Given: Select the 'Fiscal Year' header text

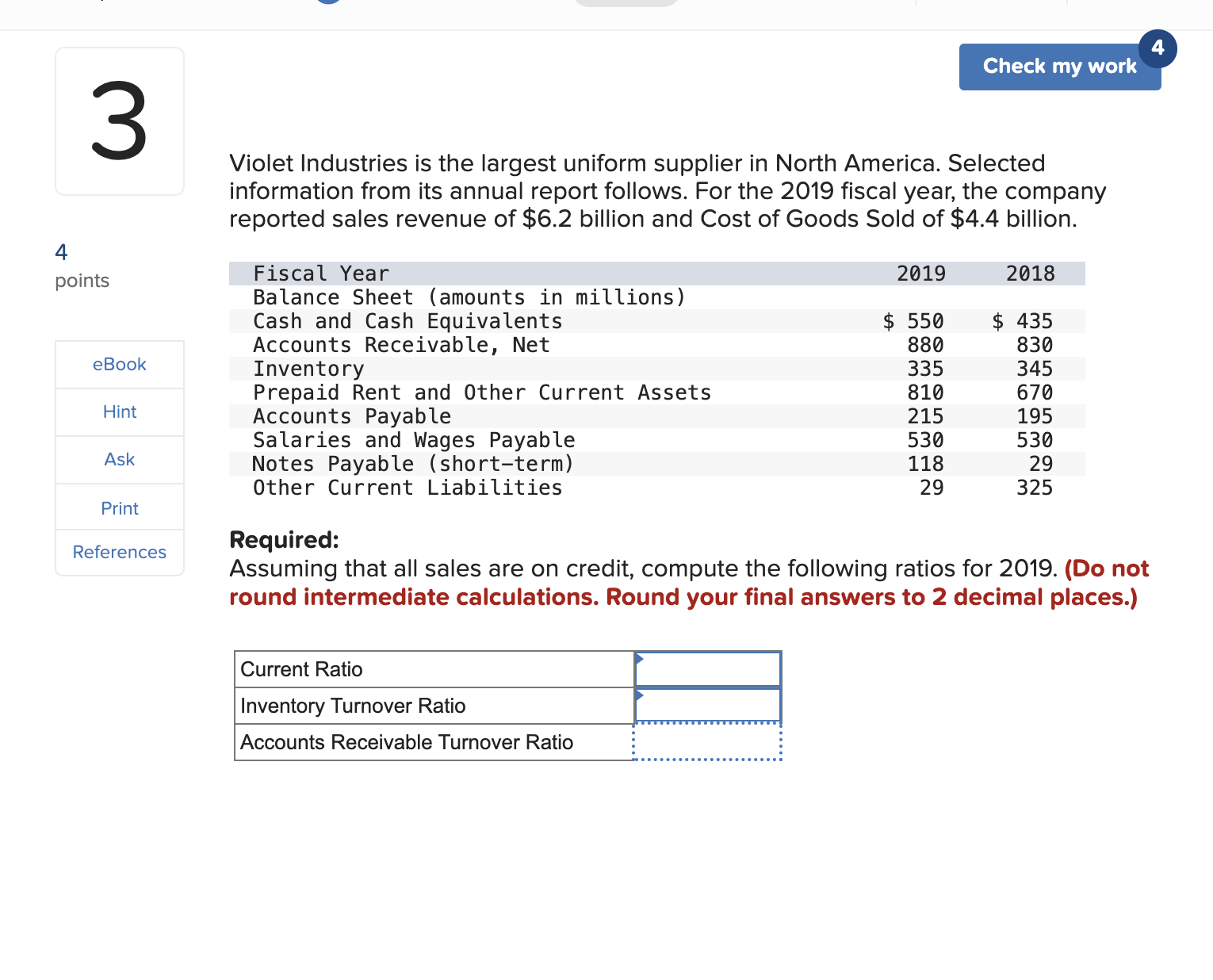Looking at the screenshot, I should 321,274.
